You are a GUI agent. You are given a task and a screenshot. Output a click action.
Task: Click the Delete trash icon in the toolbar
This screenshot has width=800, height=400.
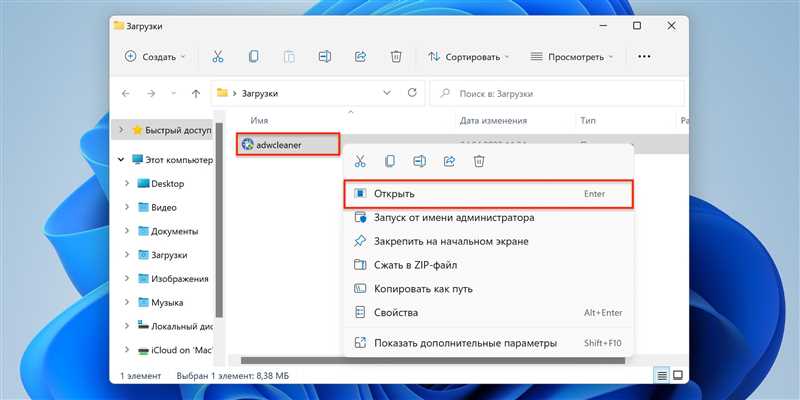396,57
